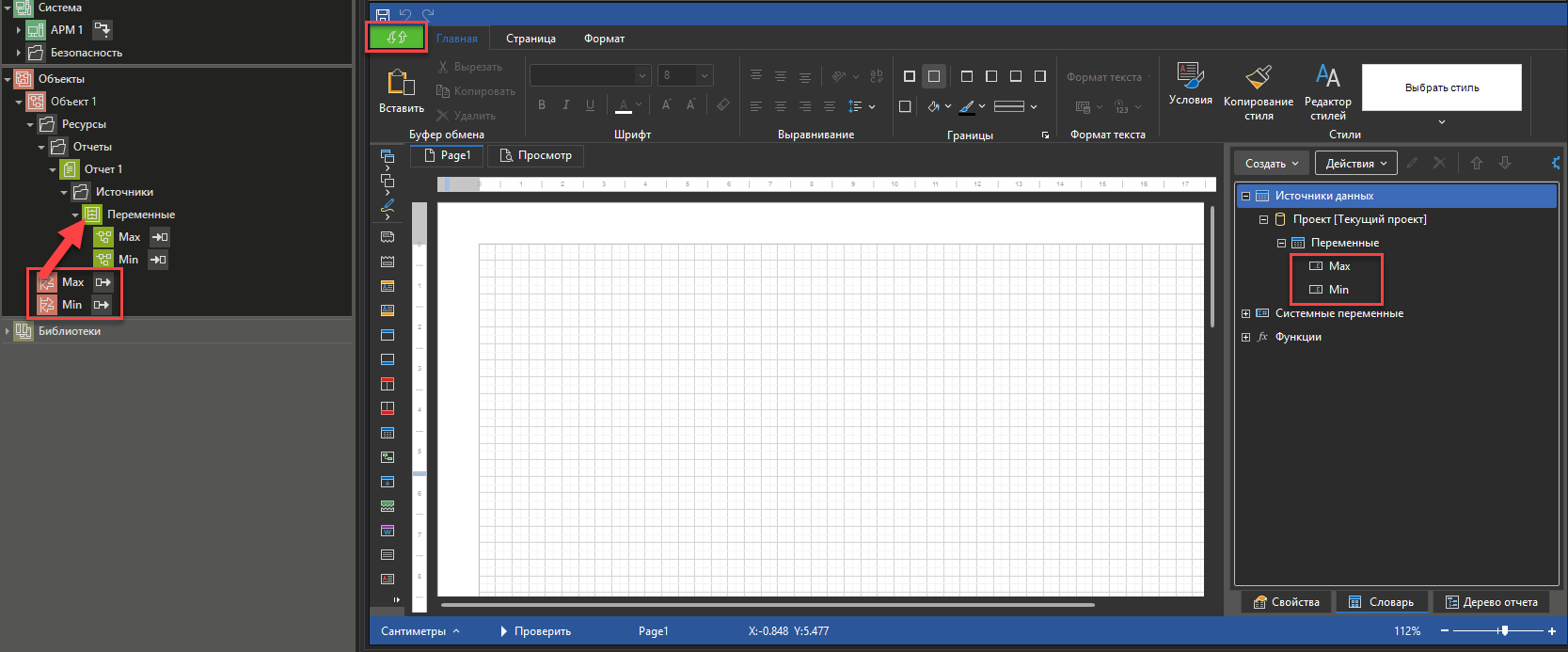Click the grow font size icon

pyautogui.click(x=666, y=104)
